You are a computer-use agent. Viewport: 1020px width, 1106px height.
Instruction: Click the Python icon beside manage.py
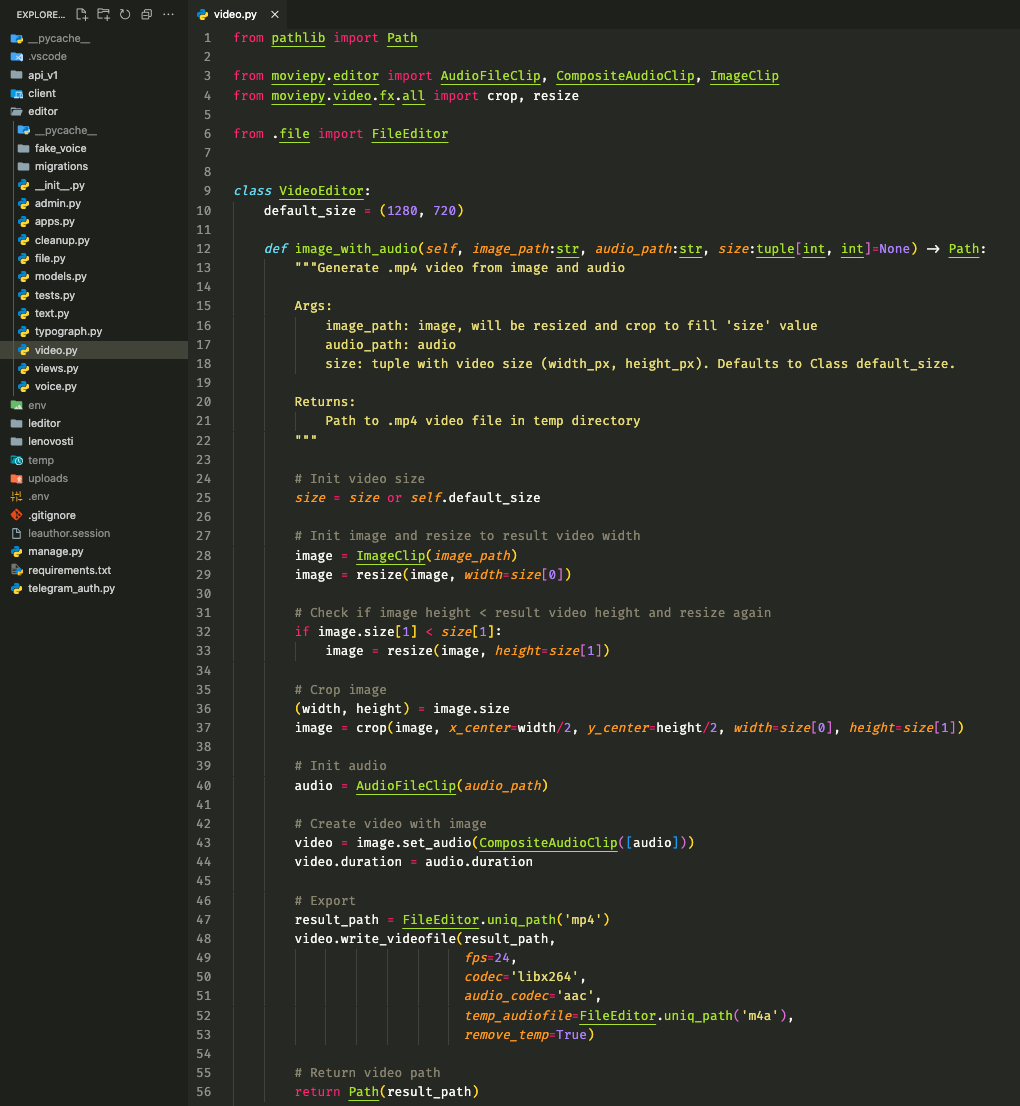click(x=17, y=552)
